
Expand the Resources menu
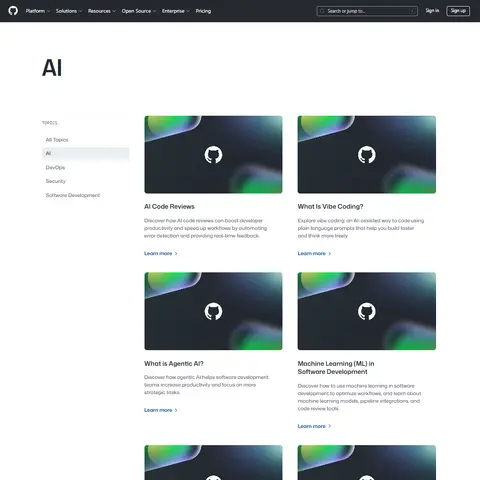point(102,11)
